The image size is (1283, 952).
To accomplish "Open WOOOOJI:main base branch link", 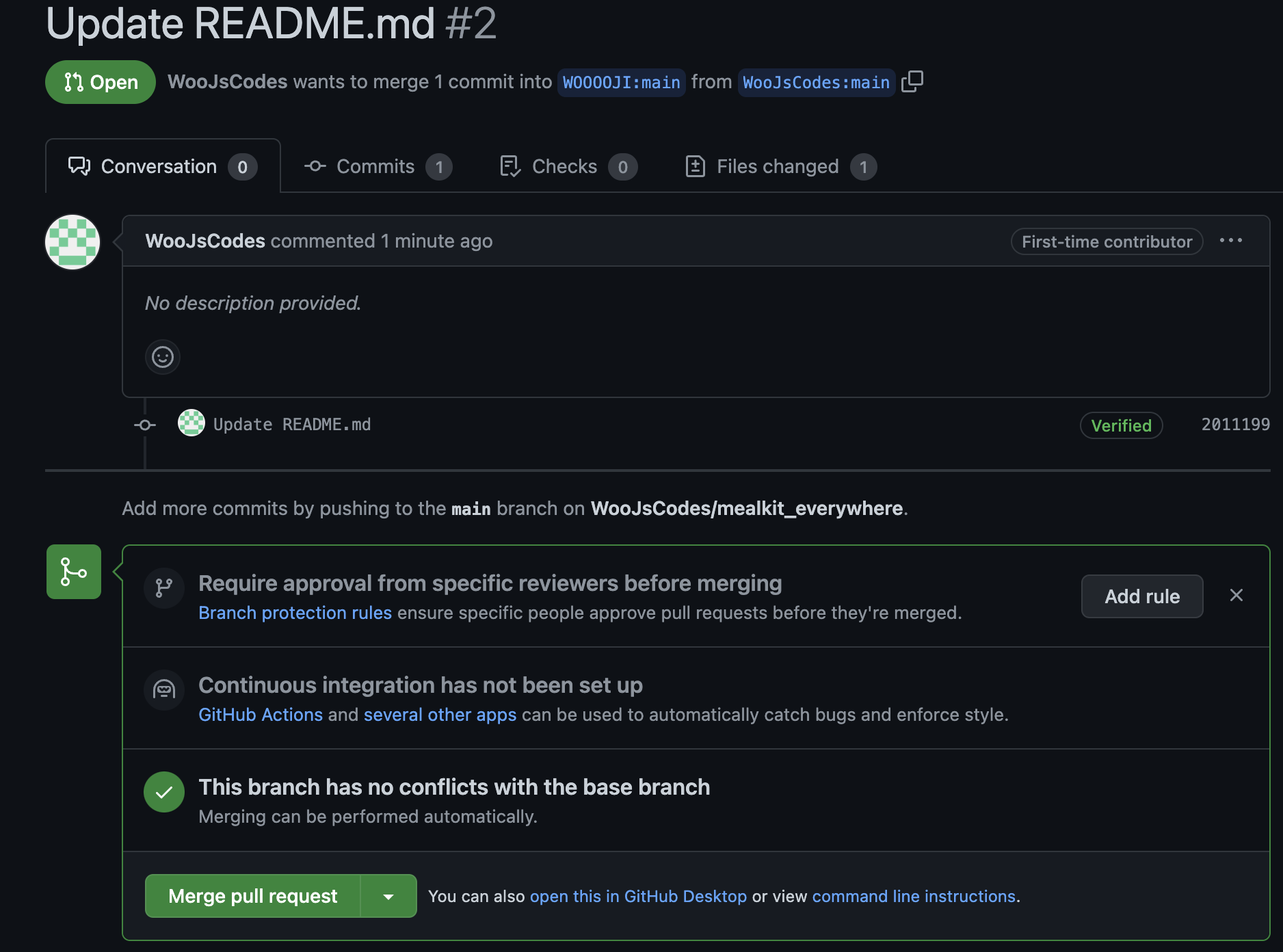I will tap(621, 83).
